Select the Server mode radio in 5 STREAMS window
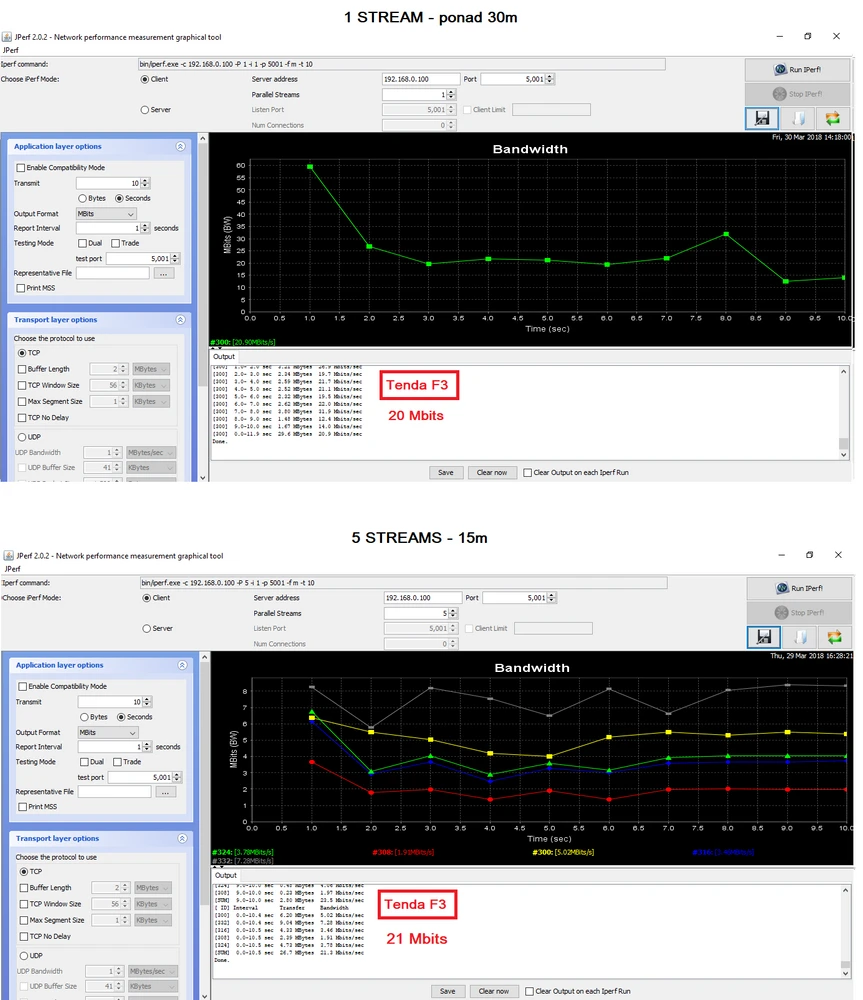The image size is (863, 1000). click(x=147, y=629)
